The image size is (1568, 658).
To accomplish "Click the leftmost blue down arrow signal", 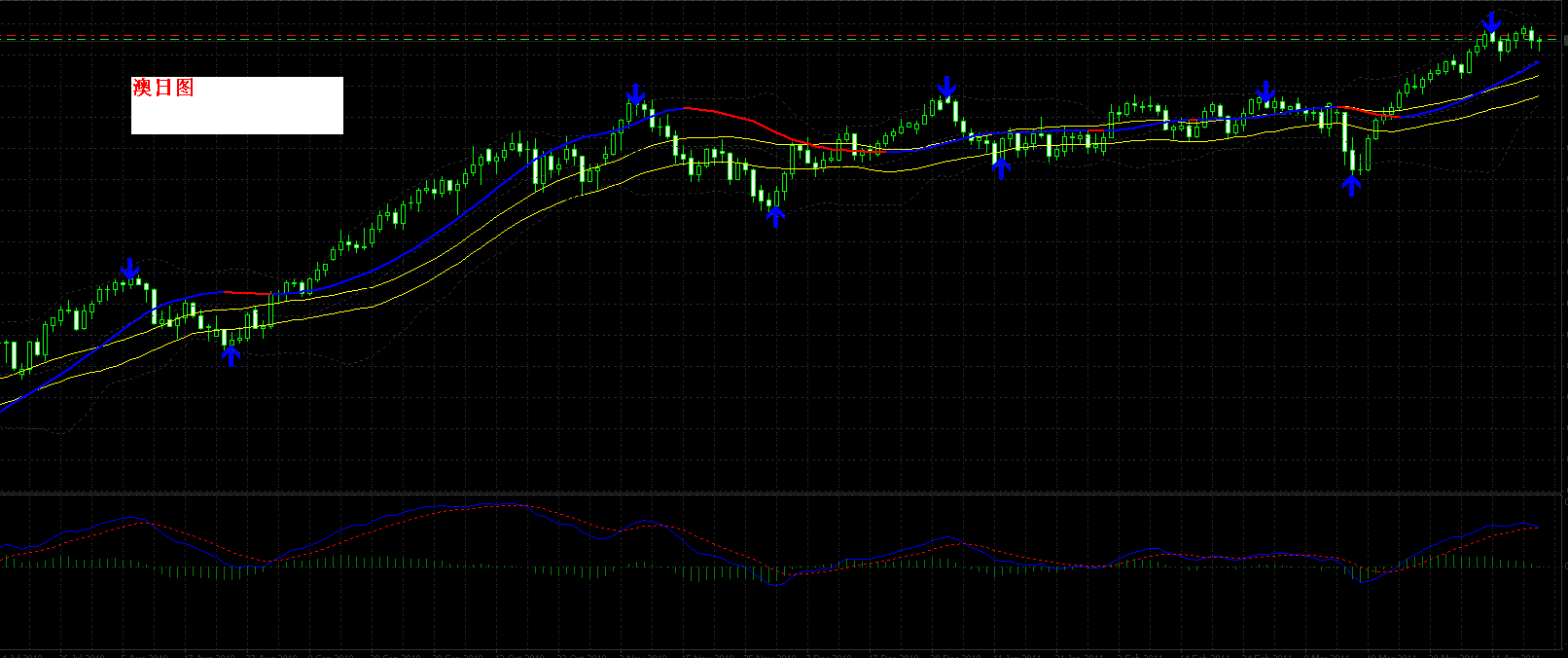I will [x=130, y=270].
